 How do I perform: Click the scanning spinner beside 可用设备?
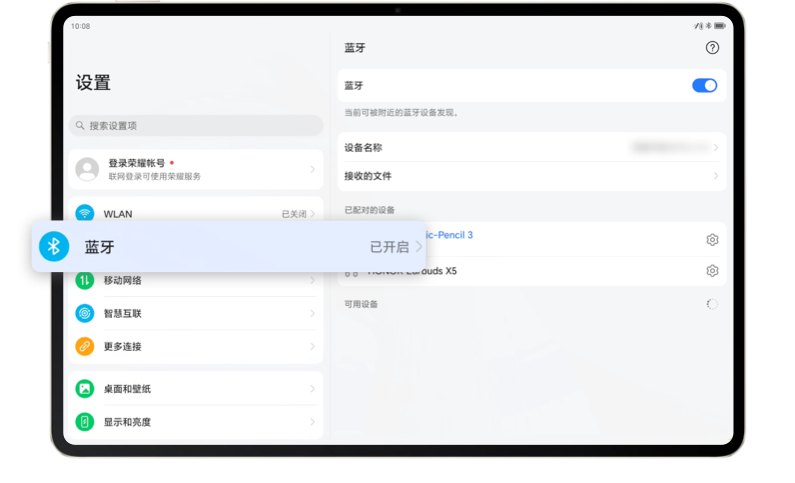tap(712, 304)
